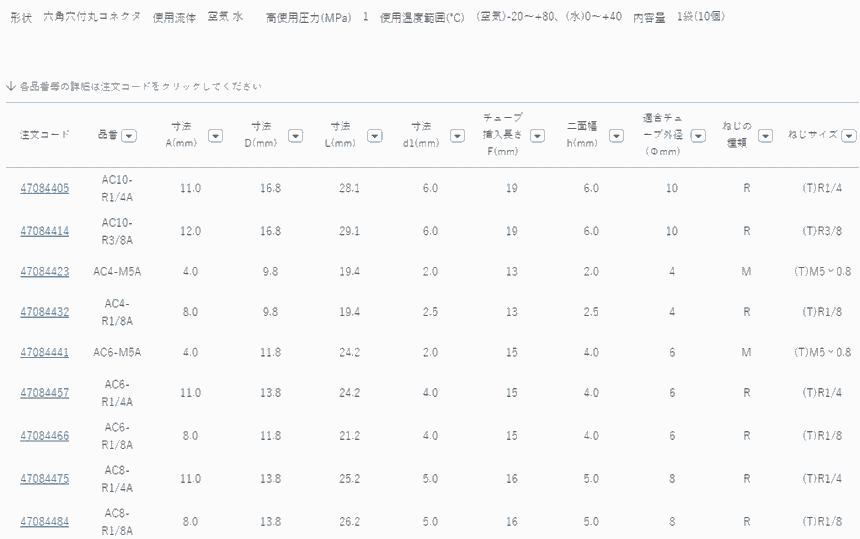Open the ねじの種類 filter dropdown
860x539 pixels.
coord(765,136)
